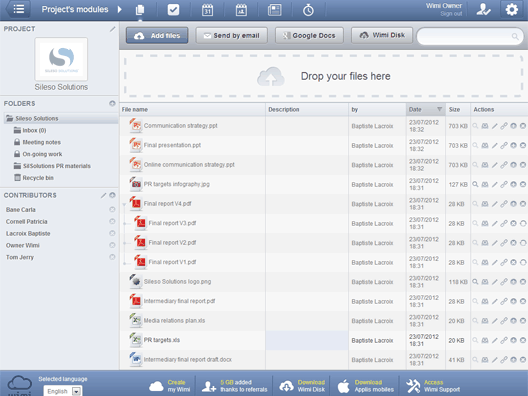The width and height of the screenshot is (528, 396).
Task: Open the Documents module icon in top bar
Action: (x=140, y=10)
